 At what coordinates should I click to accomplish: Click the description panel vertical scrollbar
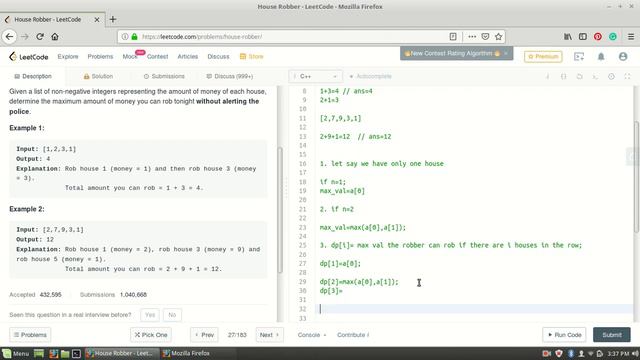pos(280,210)
